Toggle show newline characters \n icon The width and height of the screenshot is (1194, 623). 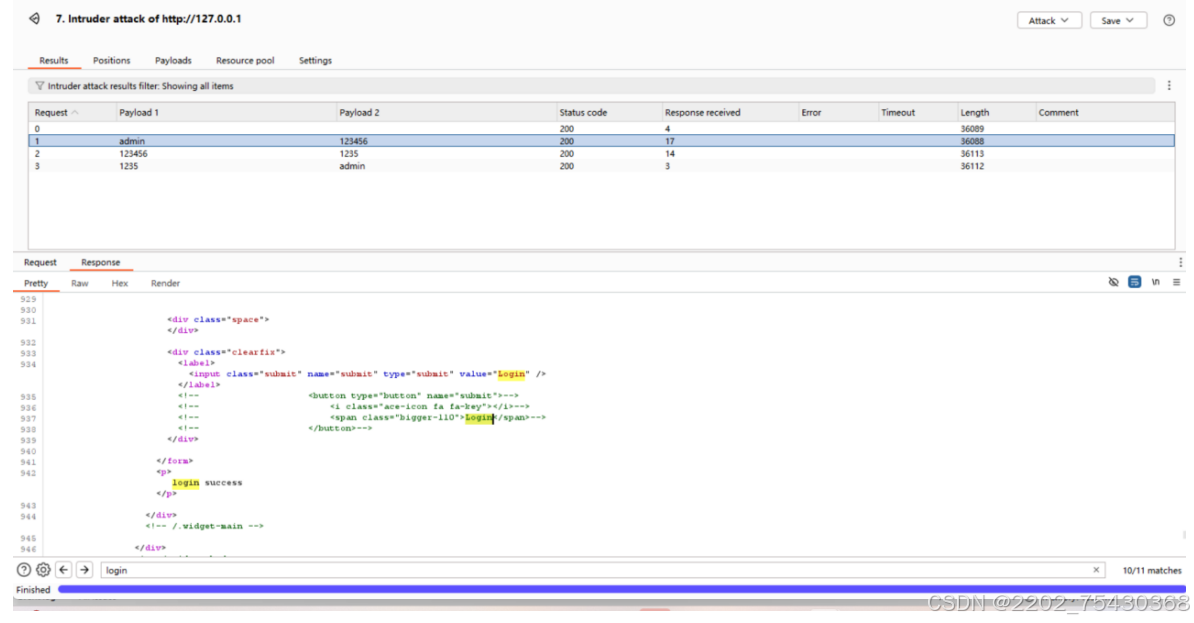click(x=1155, y=283)
